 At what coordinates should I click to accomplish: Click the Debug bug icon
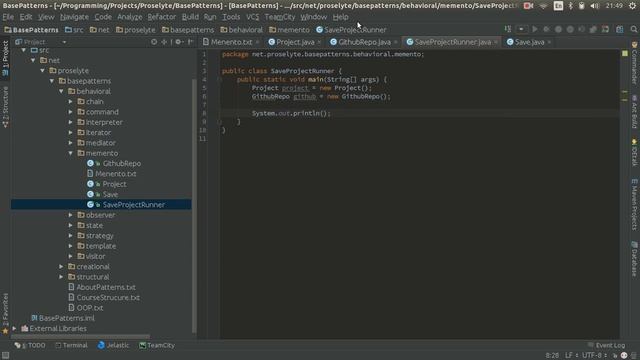click(x=546, y=29)
